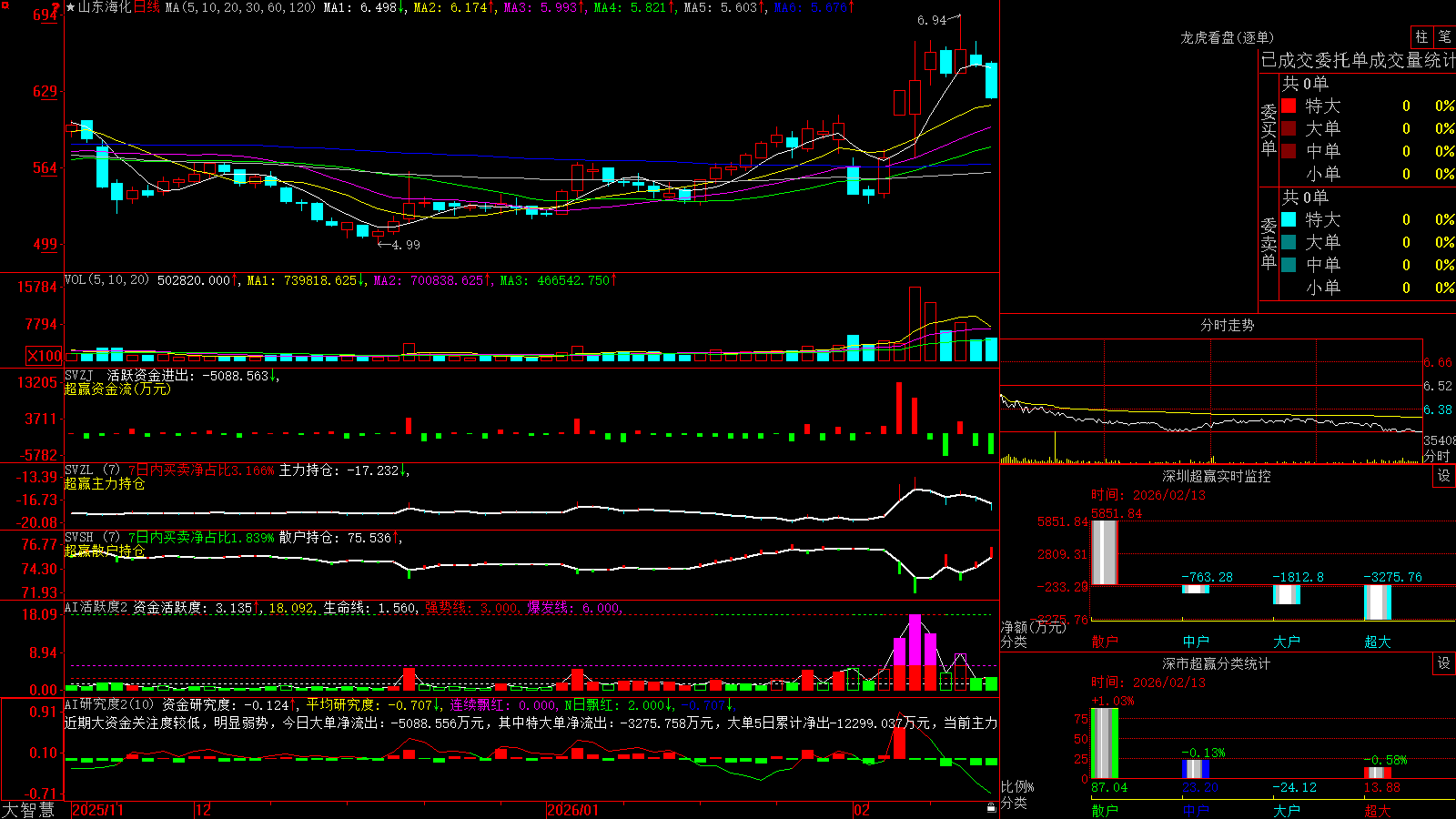1456x819 pixels.
Task: Open MA(5,10,20,30,60,120) indicator parameters
Action: coord(241,7)
